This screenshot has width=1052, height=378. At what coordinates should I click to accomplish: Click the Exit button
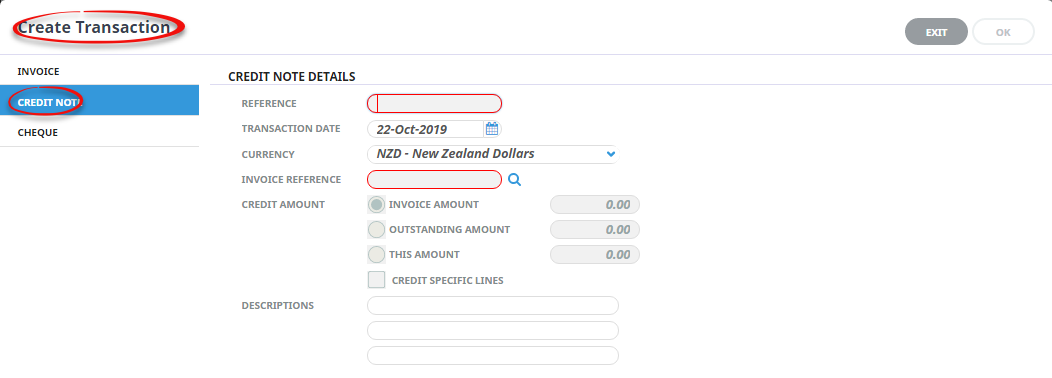(936, 32)
